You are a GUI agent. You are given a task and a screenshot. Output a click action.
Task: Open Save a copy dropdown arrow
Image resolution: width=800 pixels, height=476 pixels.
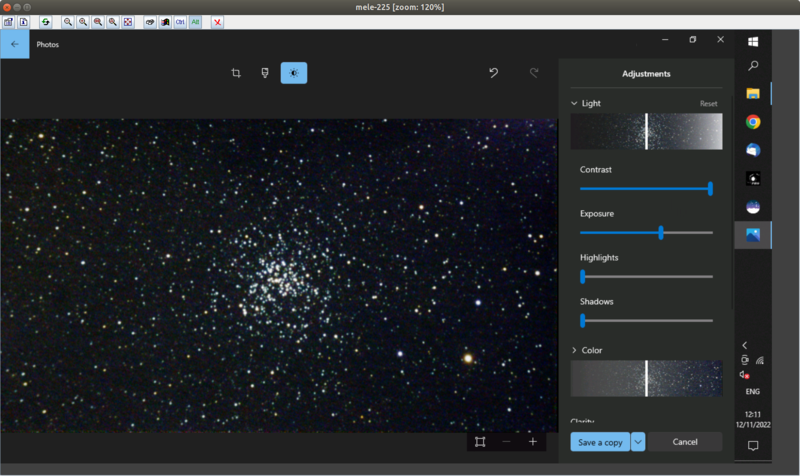638,442
